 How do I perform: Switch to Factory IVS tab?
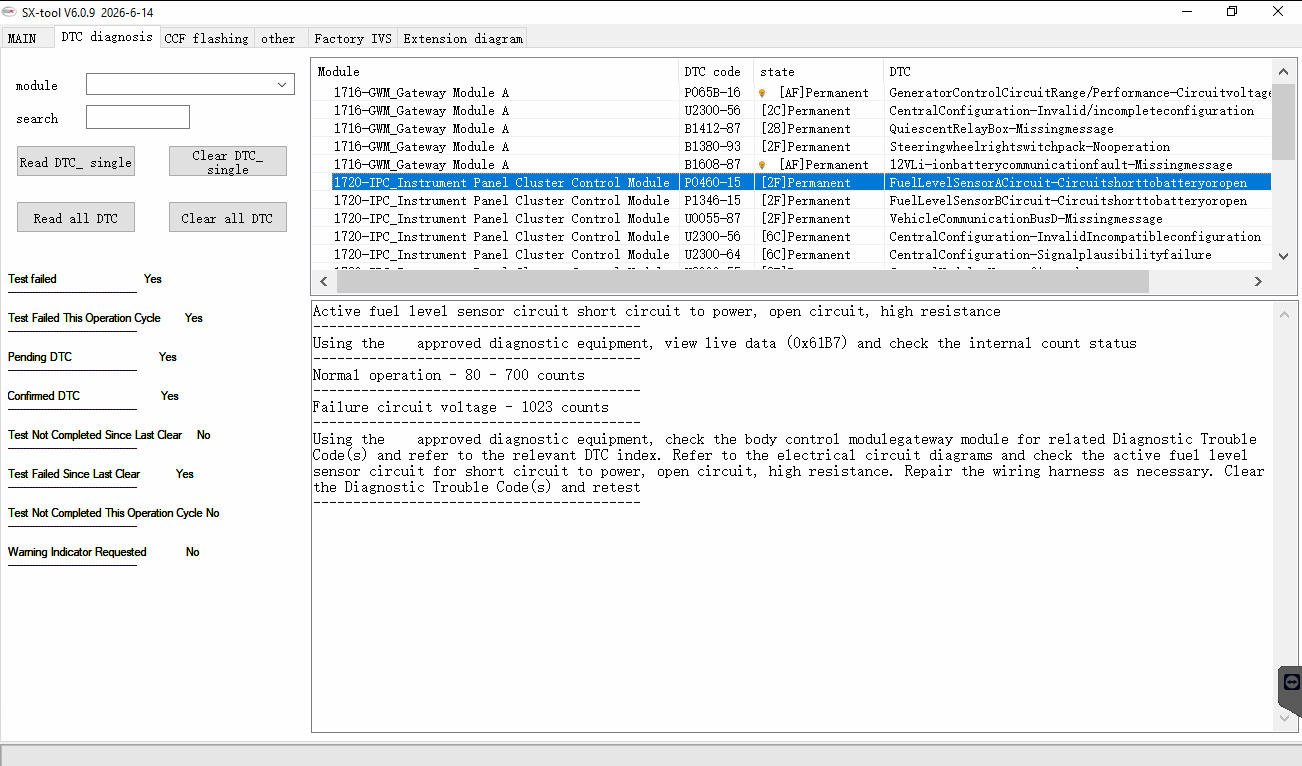point(352,38)
